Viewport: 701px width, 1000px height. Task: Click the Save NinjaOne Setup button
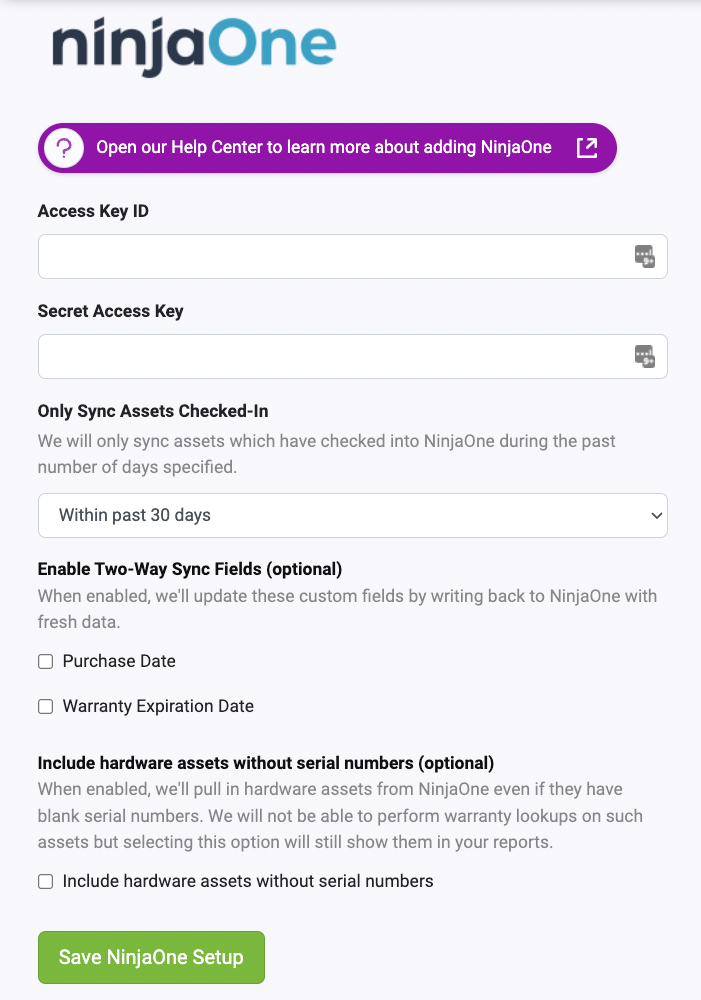click(150, 957)
